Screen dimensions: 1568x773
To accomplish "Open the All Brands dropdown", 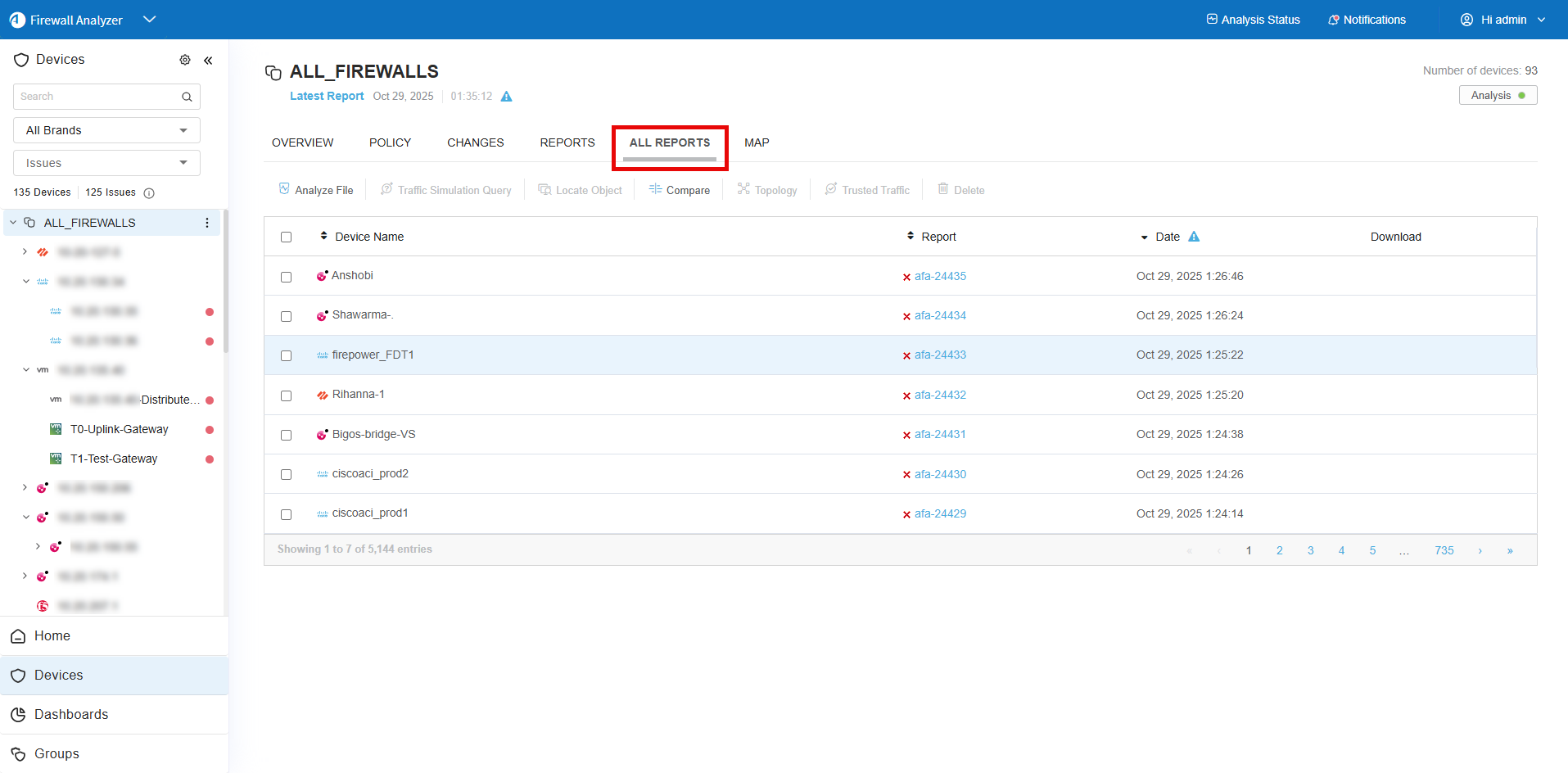I will tap(106, 130).
